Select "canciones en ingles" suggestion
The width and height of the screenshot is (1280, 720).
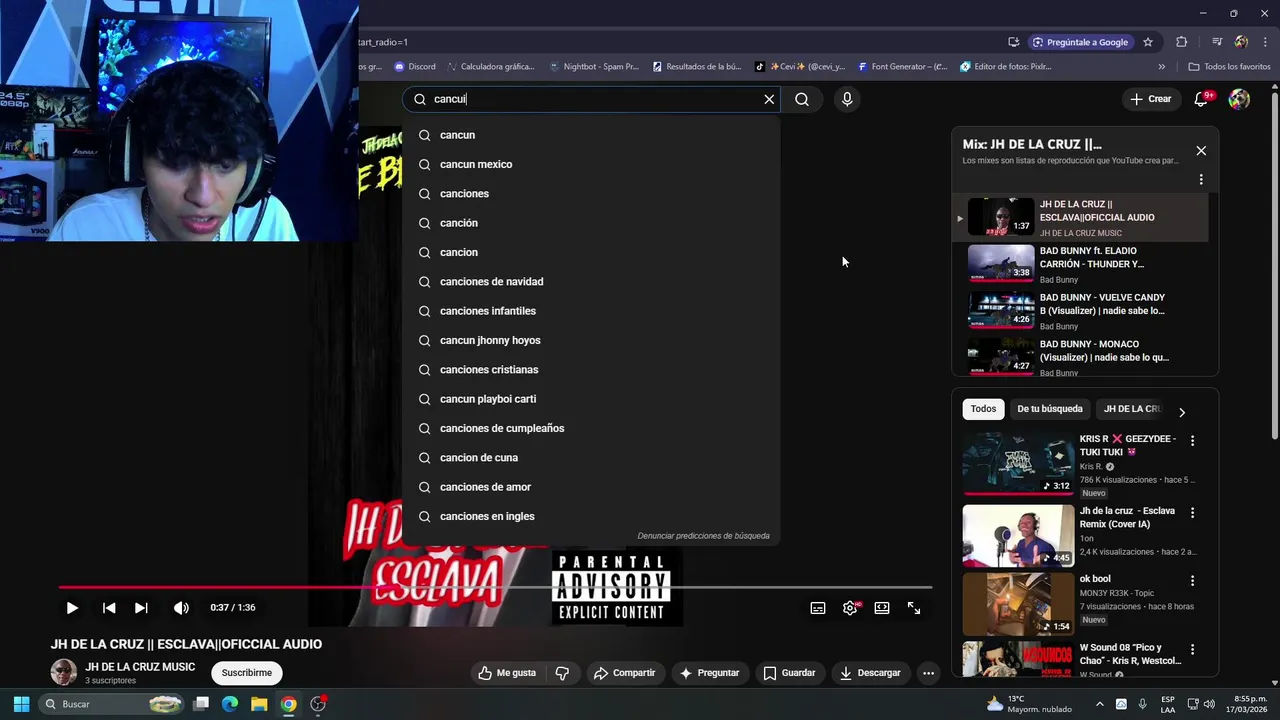pyautogui.click(x=591, y=516)
